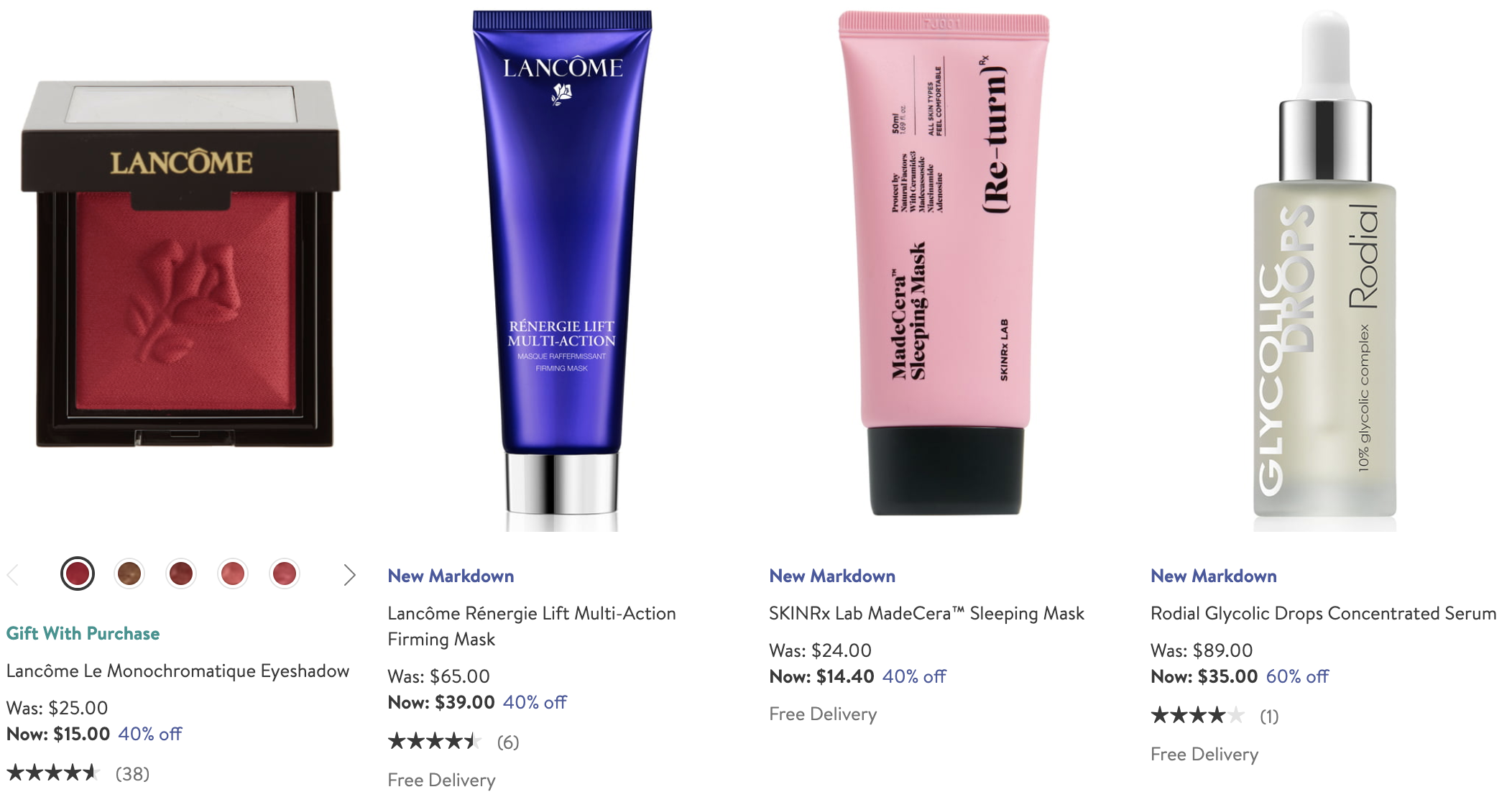Open Lancôme Rénergie Lift Multi-Action Firming Mask link
This screenshot has height=792, width=1512.
tap(532, 626)
